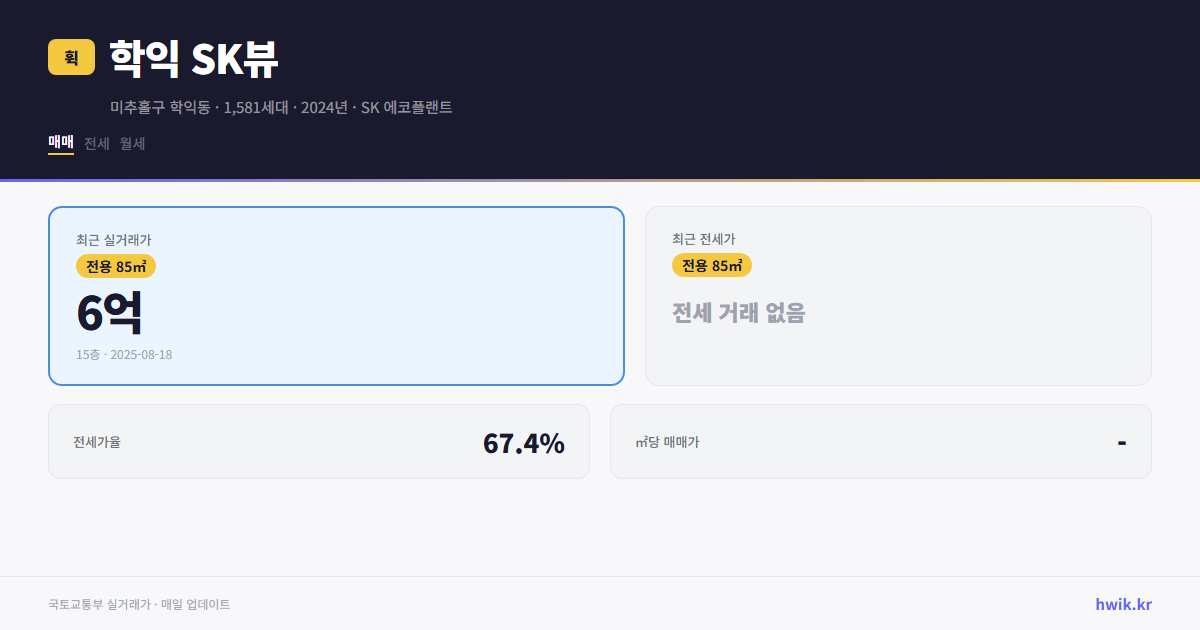
Task: Select the active 매매 tab
Action: tap(60, 143)
